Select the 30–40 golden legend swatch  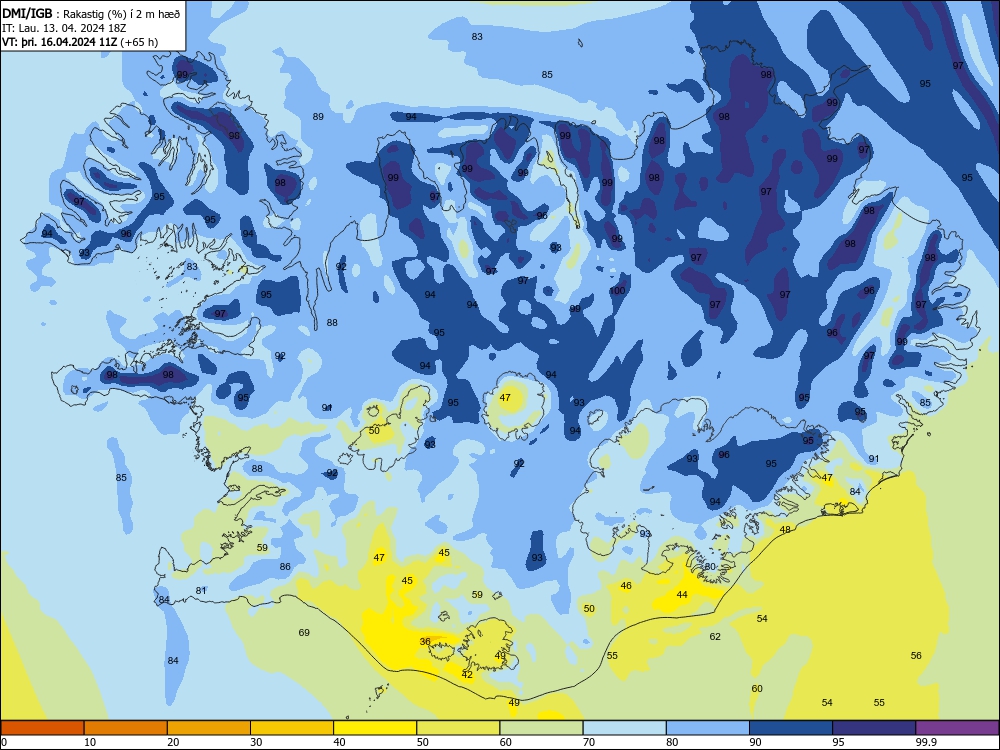[x=292, y=728]
